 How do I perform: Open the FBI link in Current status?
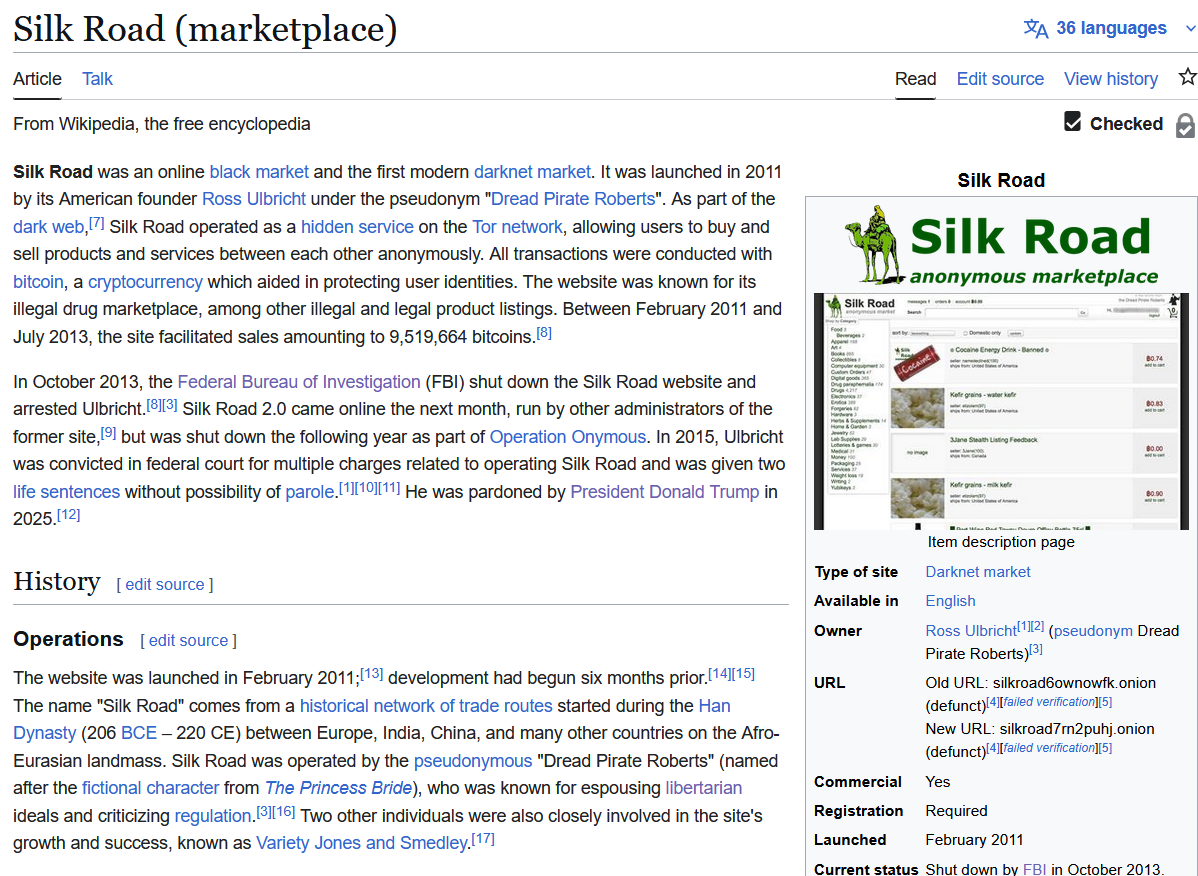[x=1034, y=869]
